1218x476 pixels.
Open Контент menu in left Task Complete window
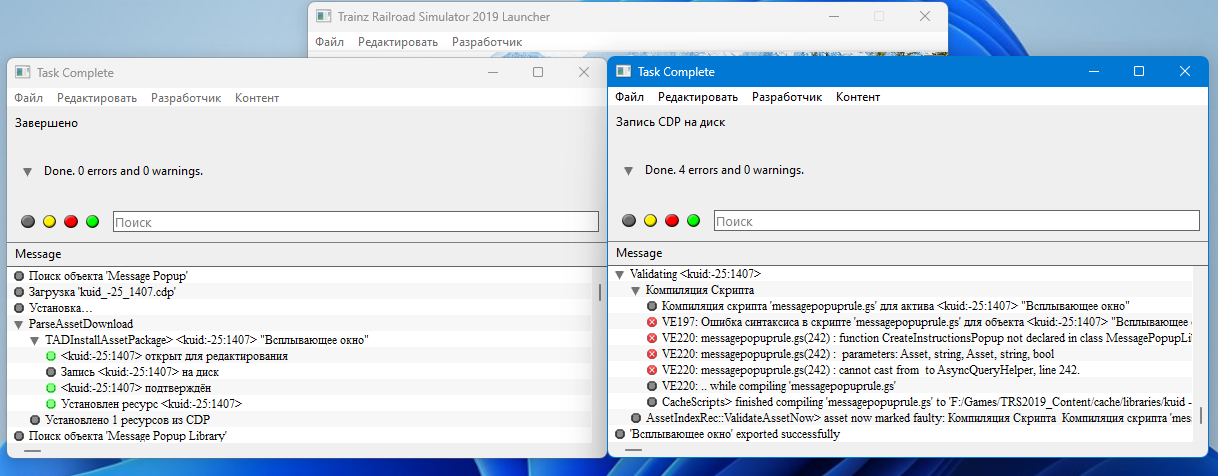pos(257,98)
